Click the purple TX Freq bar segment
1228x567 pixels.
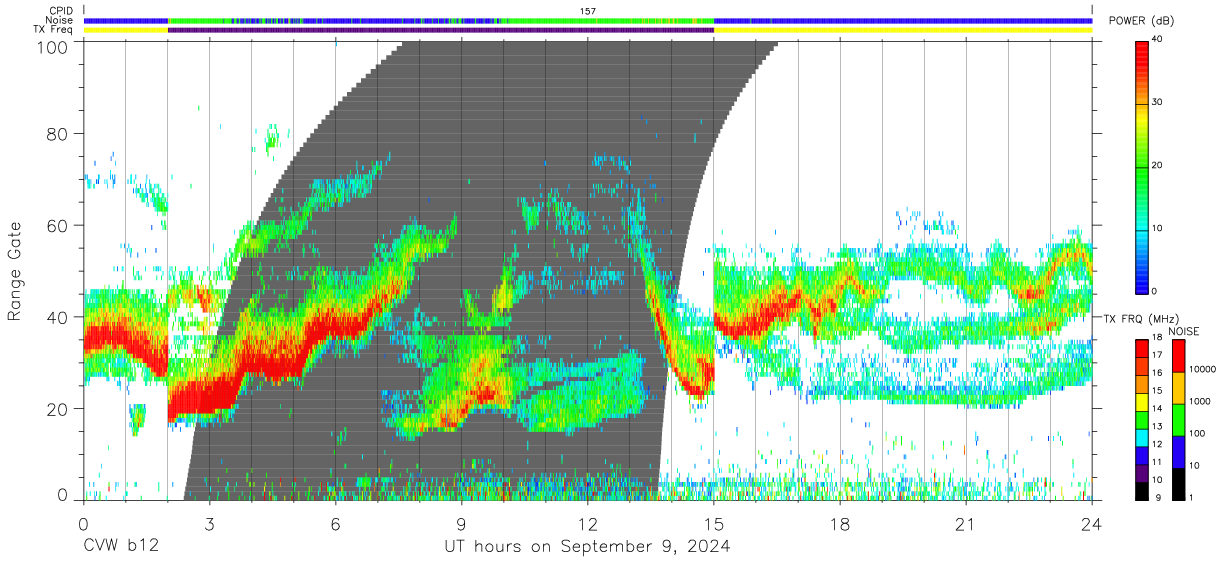pos(441,30)
